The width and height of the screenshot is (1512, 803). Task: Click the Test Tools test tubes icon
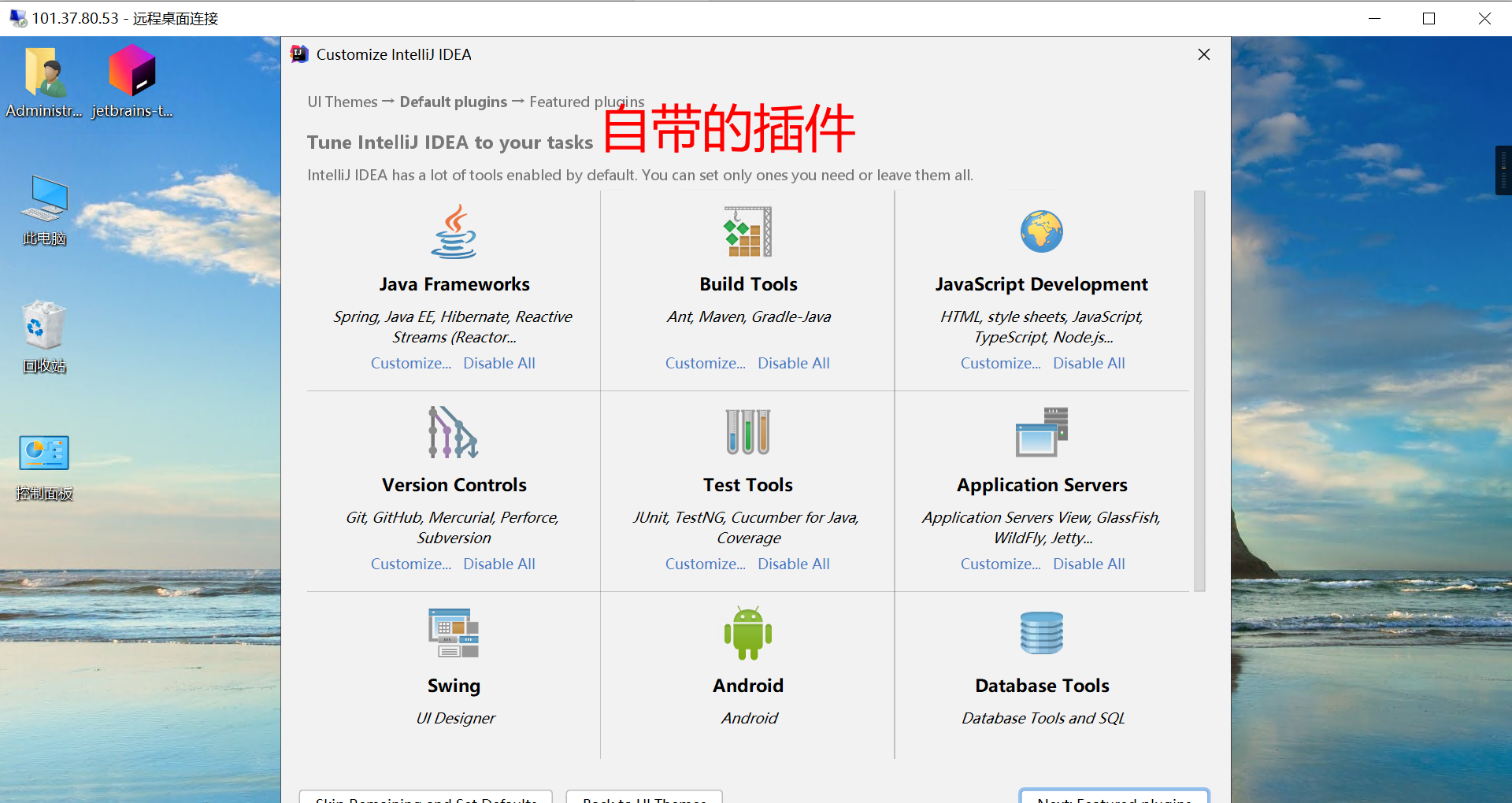pos(748,432)
